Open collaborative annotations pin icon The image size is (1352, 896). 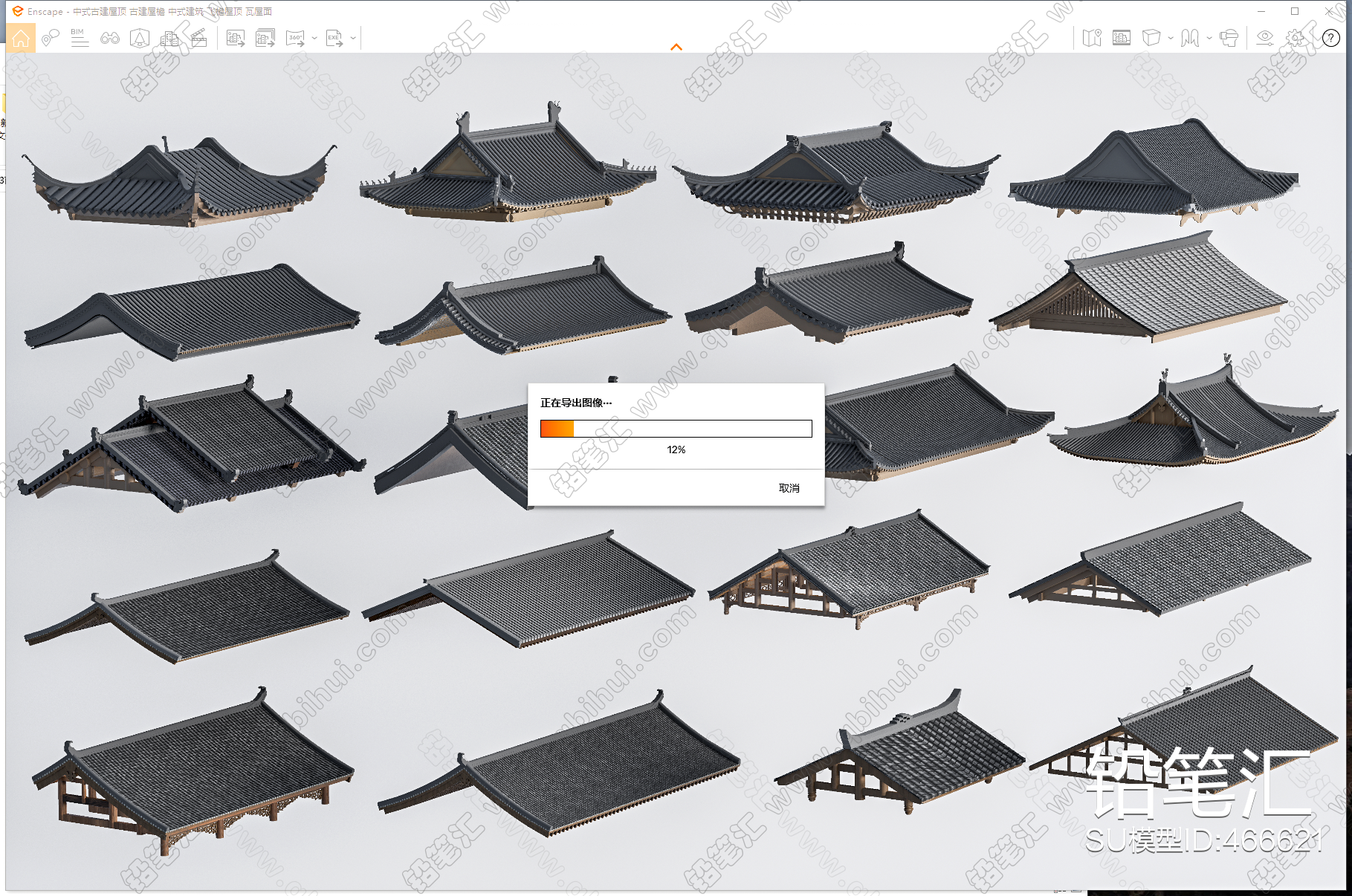click(x=50, y=38)
